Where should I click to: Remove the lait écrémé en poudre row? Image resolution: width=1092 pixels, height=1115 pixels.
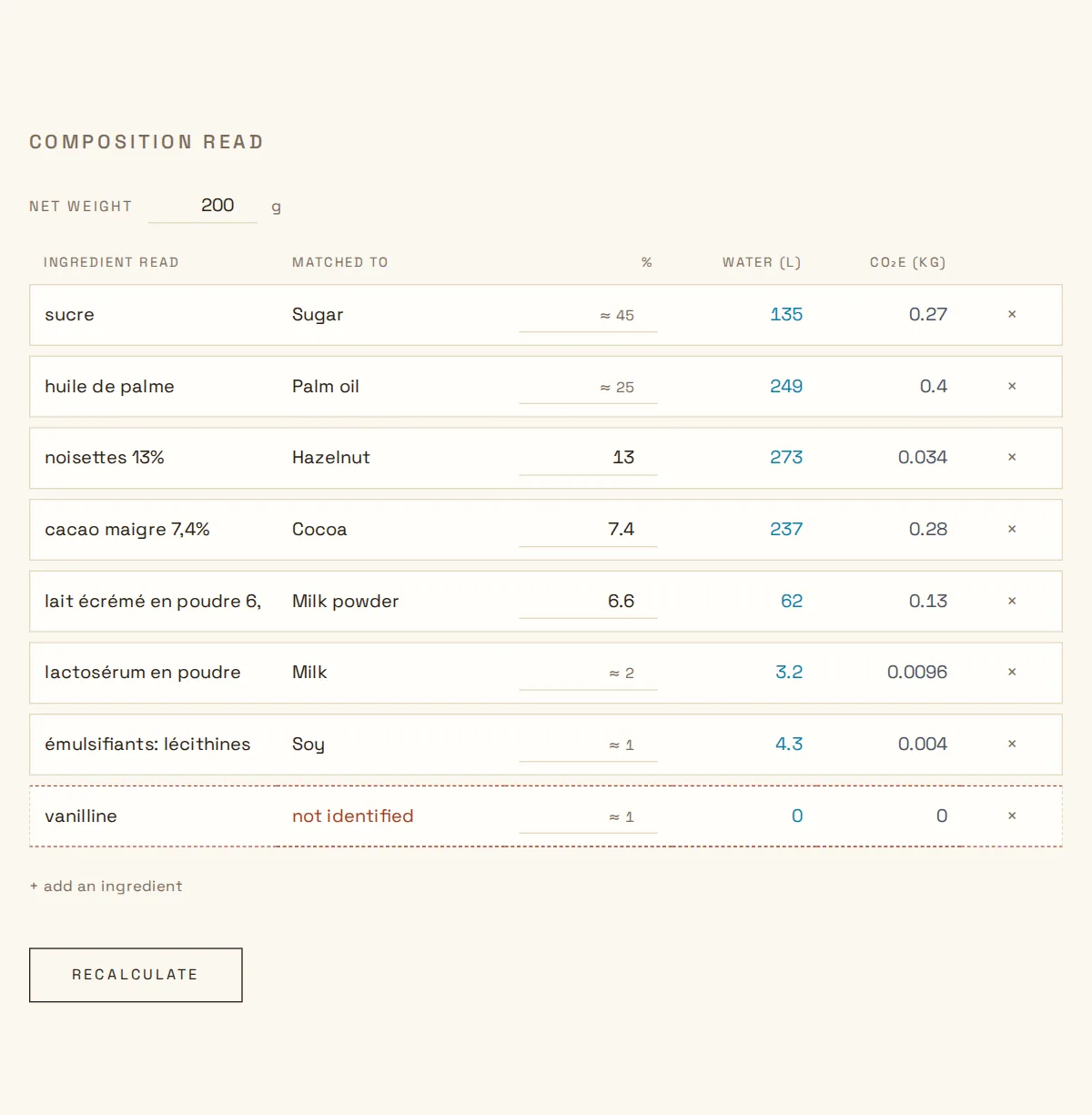pos(1012,602)
